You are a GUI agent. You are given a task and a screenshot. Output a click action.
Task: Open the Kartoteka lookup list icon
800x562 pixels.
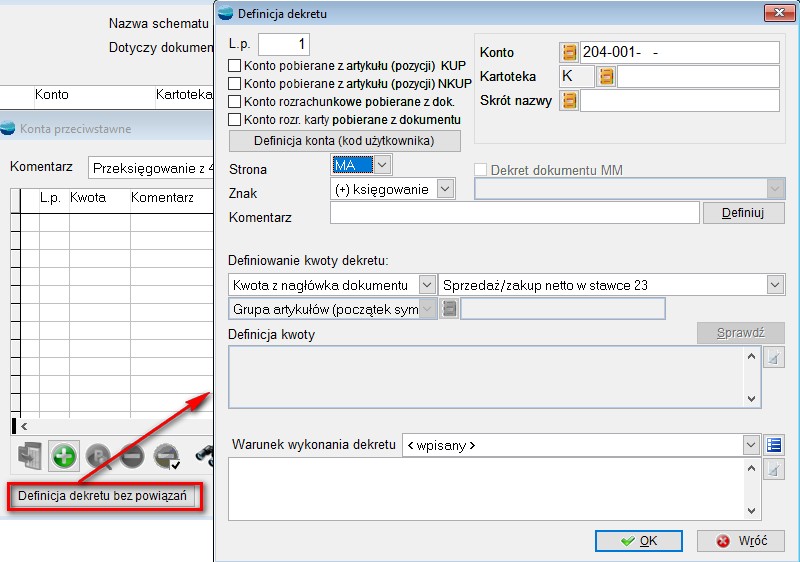(605, 76)
